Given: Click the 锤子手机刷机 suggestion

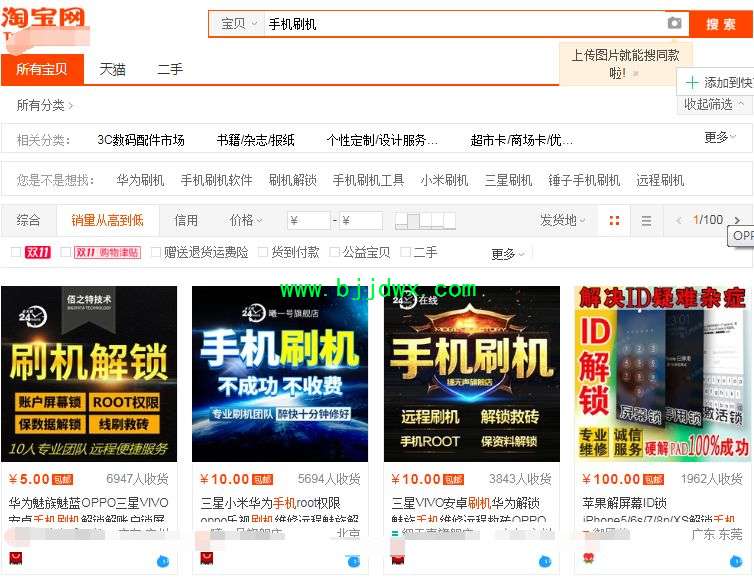Looking at the screenshot, I should click(x=584, y=180).
